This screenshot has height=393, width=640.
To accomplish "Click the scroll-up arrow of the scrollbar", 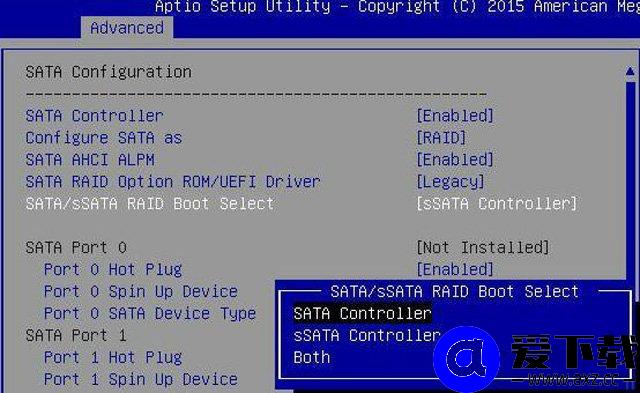I will (630, 71).
